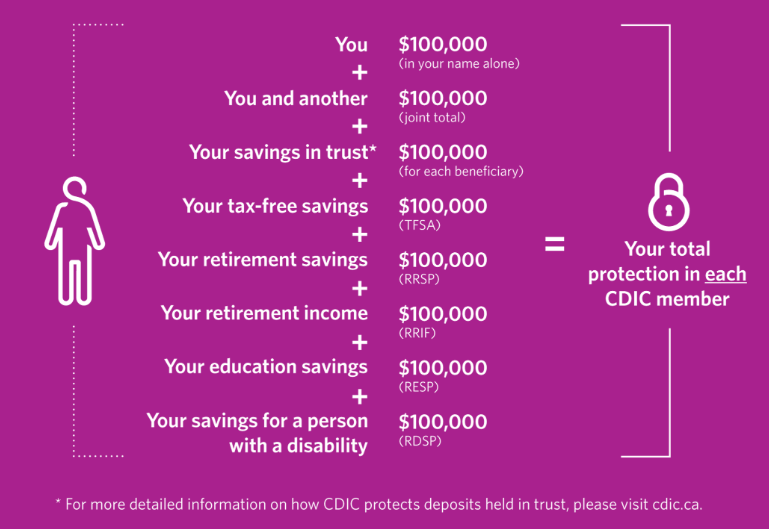This screenshot has width=769, height=529.
Task: Click the plus sign below "You"
Action: (359, 72)
